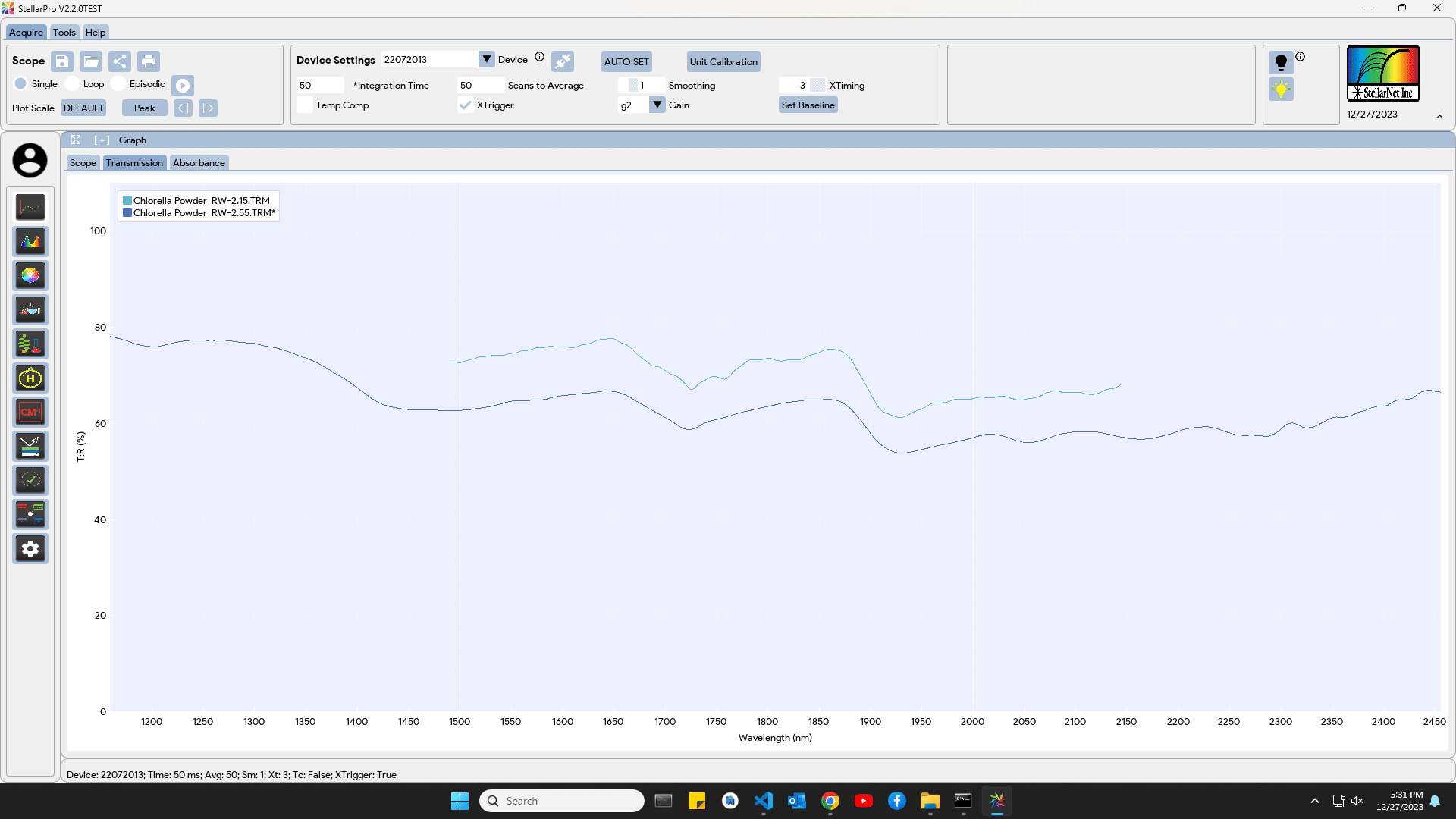Click the Unit Calibration button
This screenshot has width=1456, height=819.
(723, 61)
